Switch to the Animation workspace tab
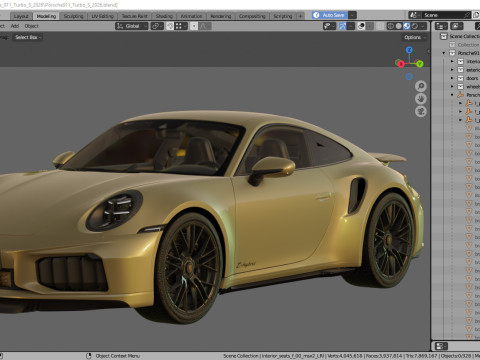This screenshot has width=480, height=360. [191, 16]
